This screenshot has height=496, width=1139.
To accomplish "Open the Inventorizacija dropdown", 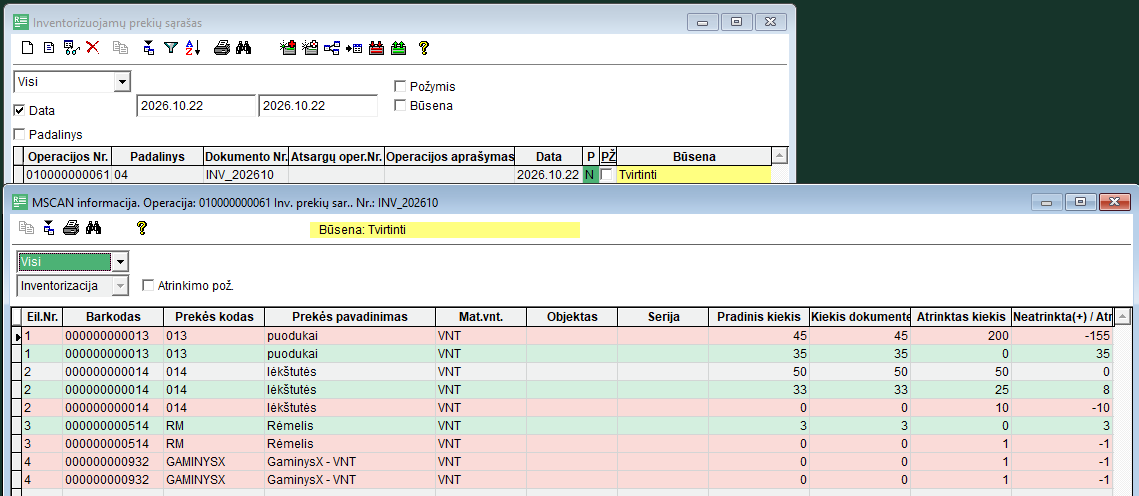I will click(x=121, y=286).
